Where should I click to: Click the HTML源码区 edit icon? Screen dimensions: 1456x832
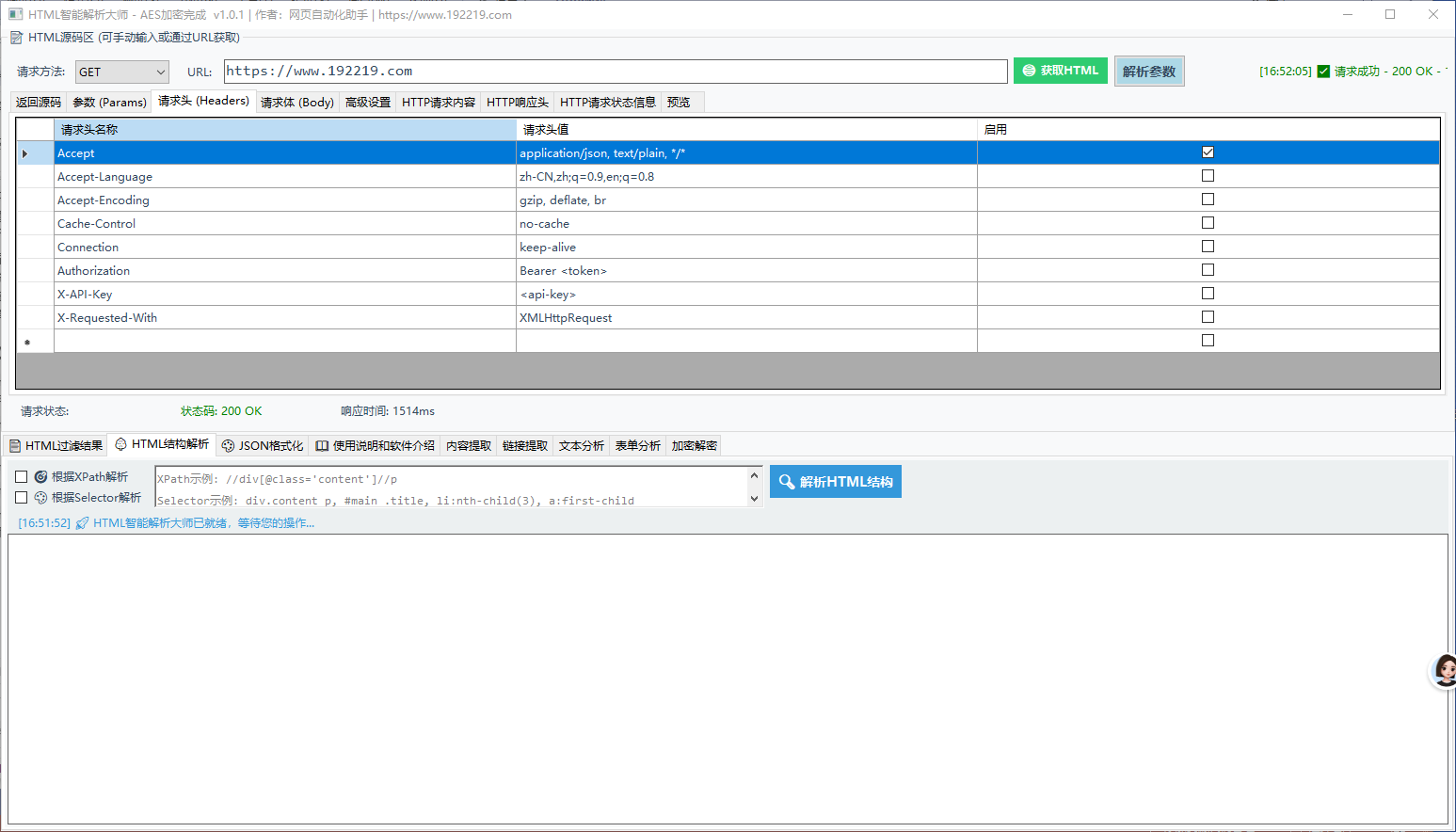pos(16,38)
